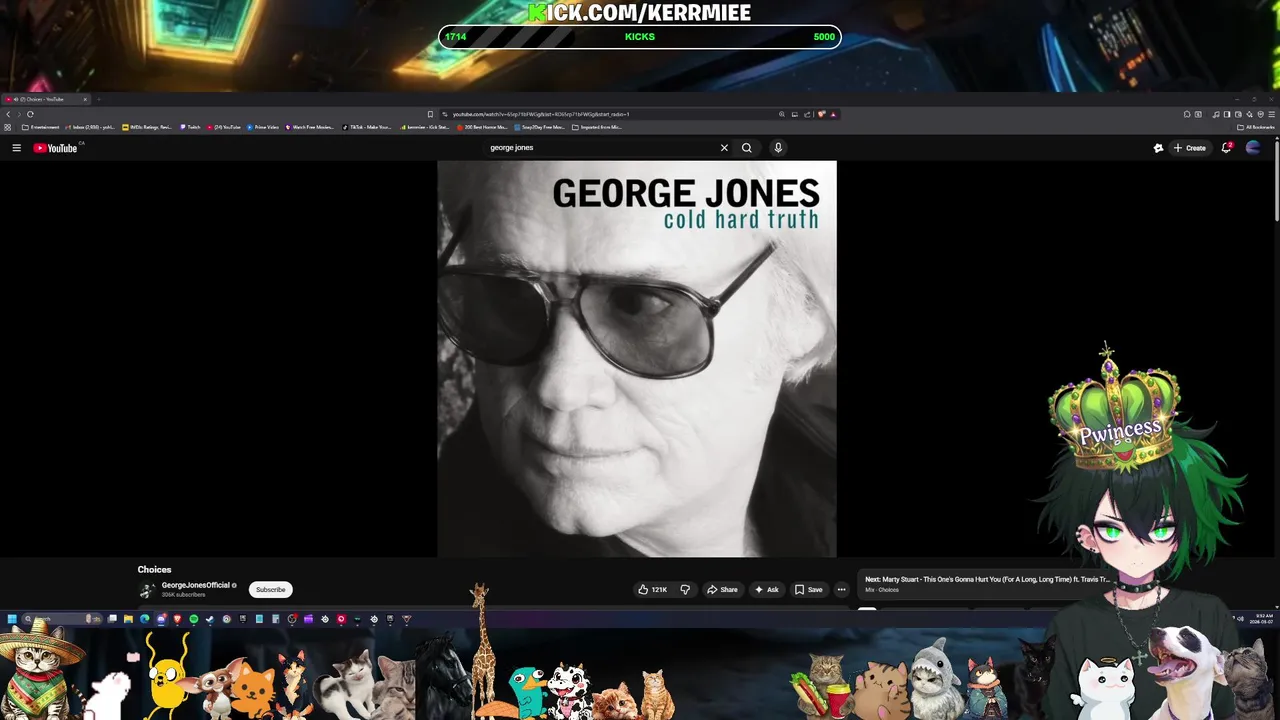Open YouTube notifications bell
Viewport: 1280px width, 720px height.
coord(1226,148)
